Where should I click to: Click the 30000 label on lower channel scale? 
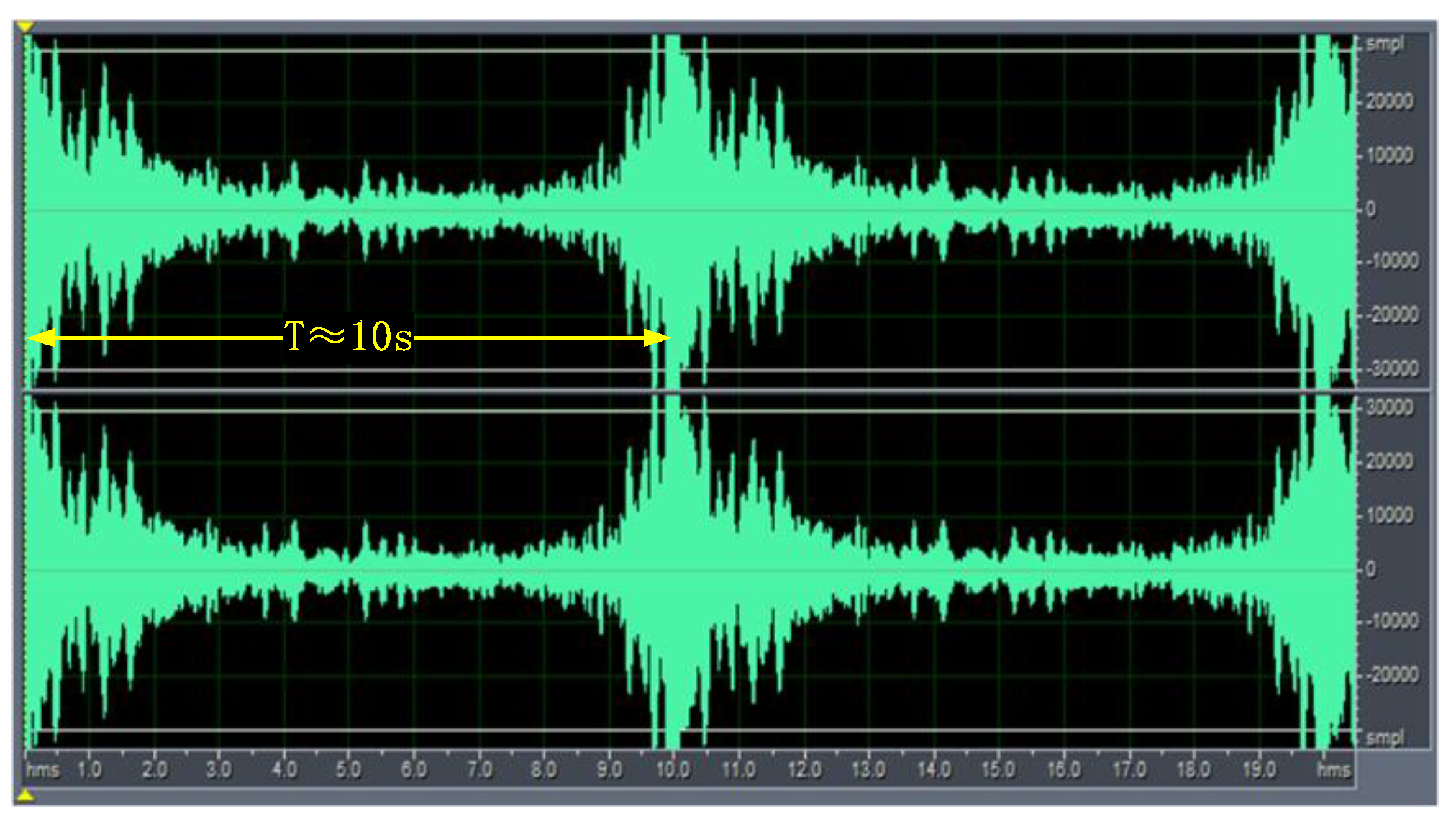click(1390, 407)
